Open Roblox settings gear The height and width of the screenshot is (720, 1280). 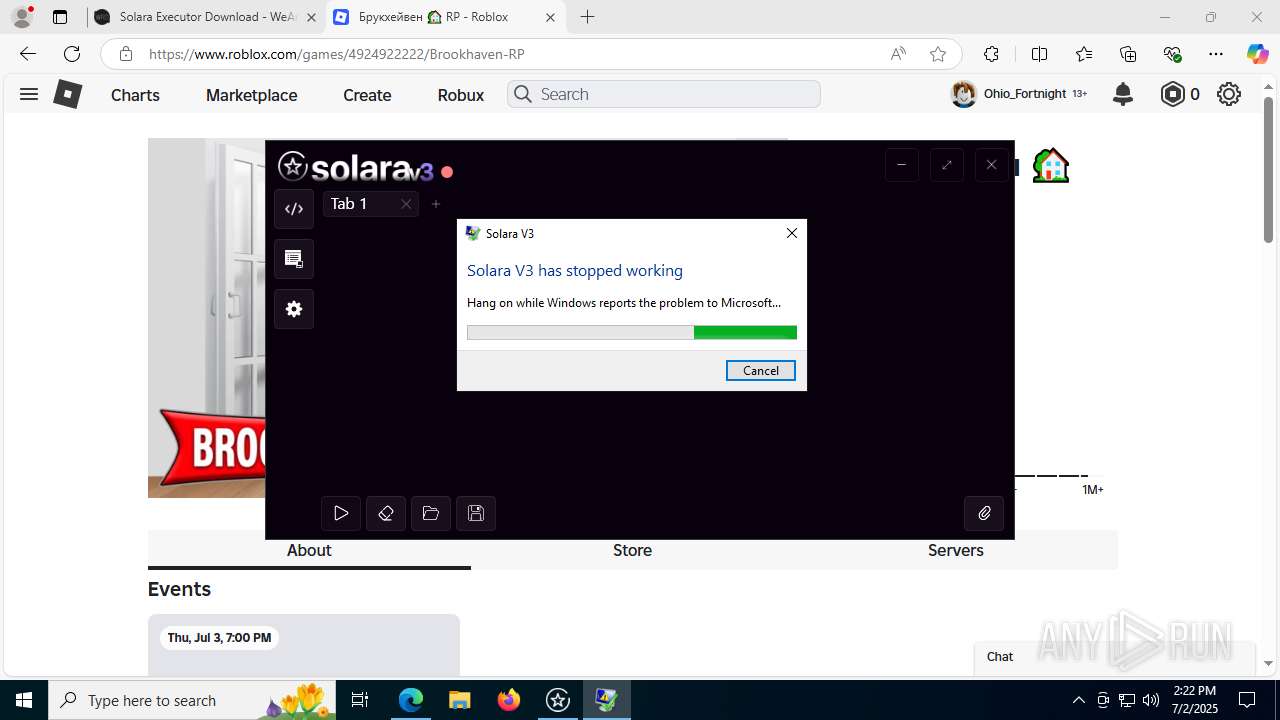coord(1229,94)
